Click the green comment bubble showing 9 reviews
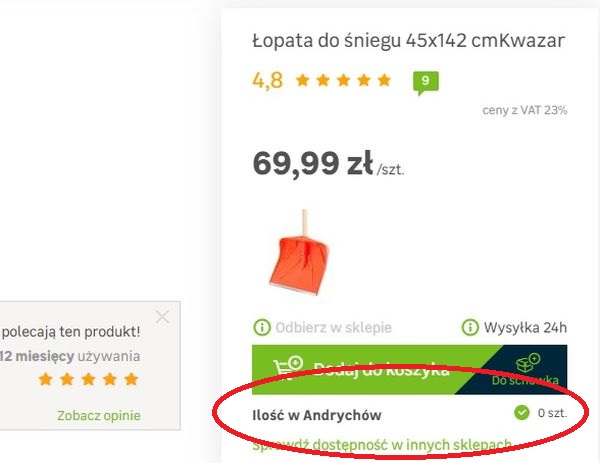The image size is (600, 463). click(x=426, y=82)
